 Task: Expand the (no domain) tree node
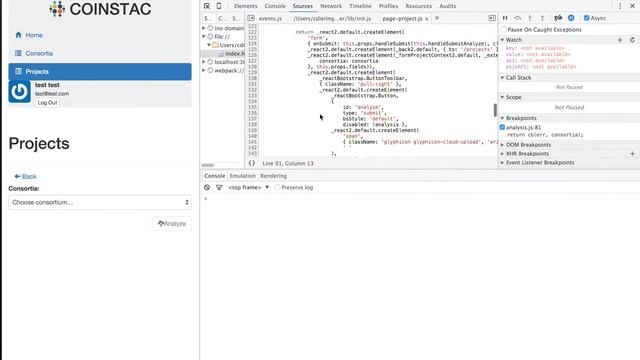204,28
